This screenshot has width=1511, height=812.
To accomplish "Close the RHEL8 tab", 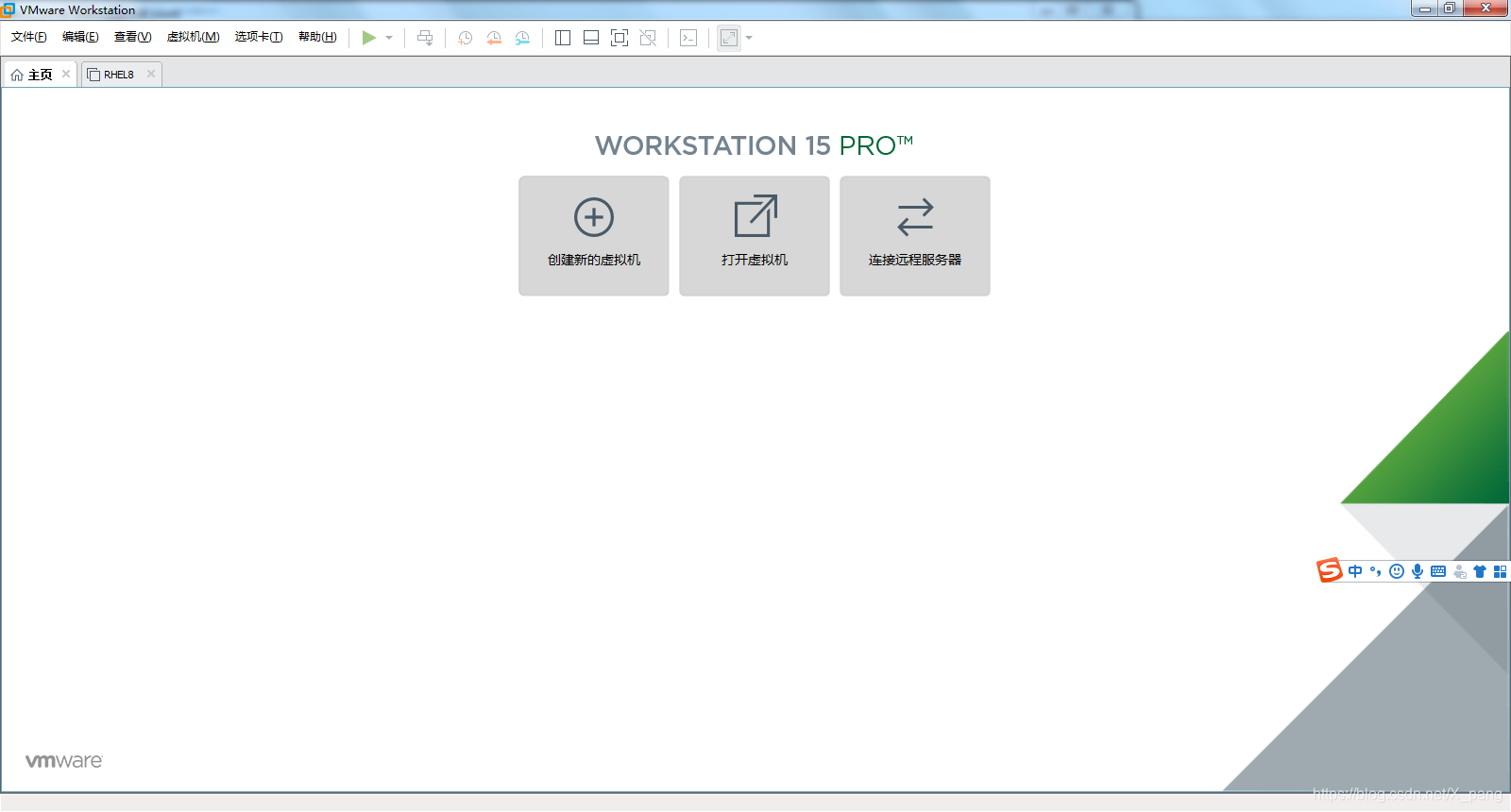I will pos(151,74).
